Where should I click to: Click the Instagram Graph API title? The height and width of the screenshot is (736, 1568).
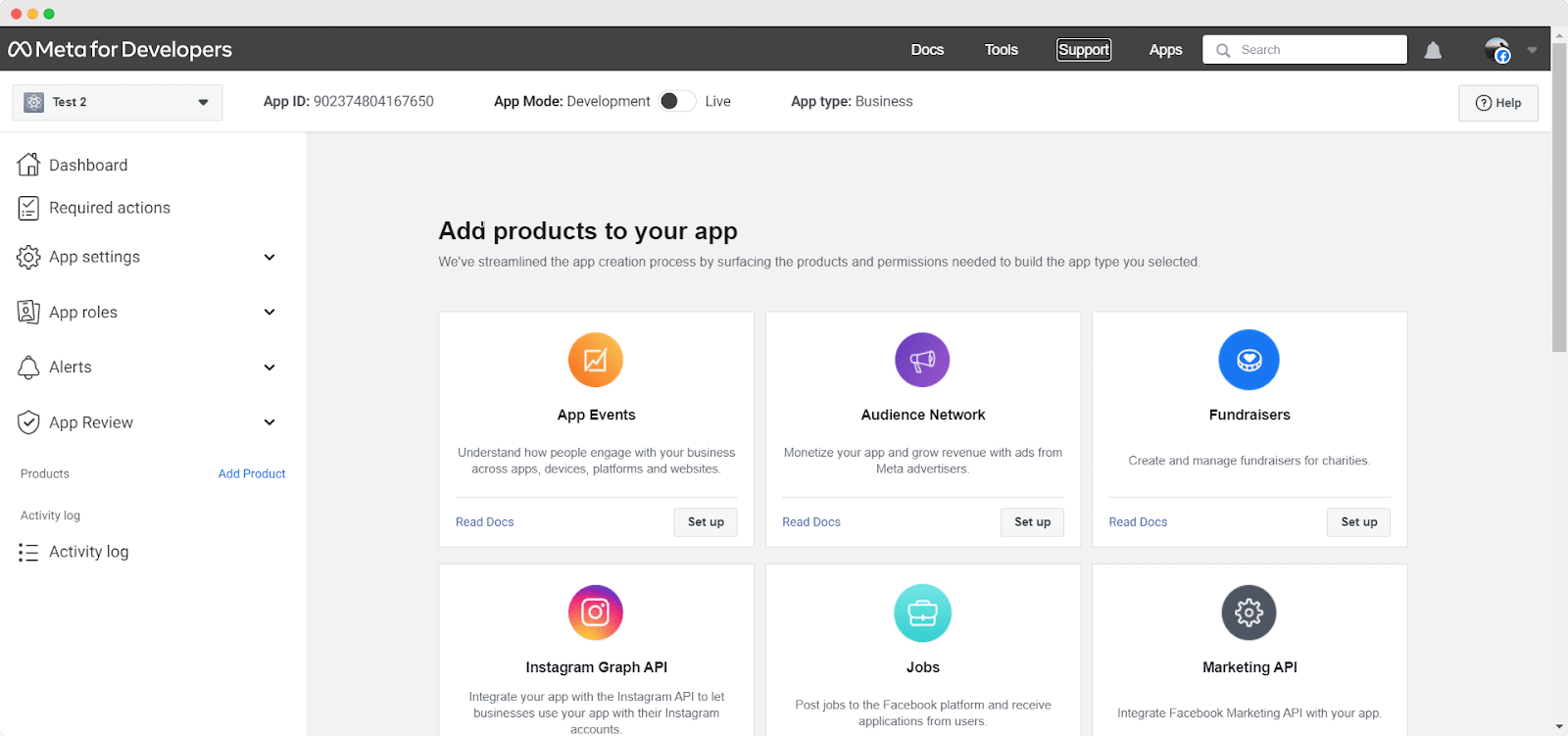point(596,667)
